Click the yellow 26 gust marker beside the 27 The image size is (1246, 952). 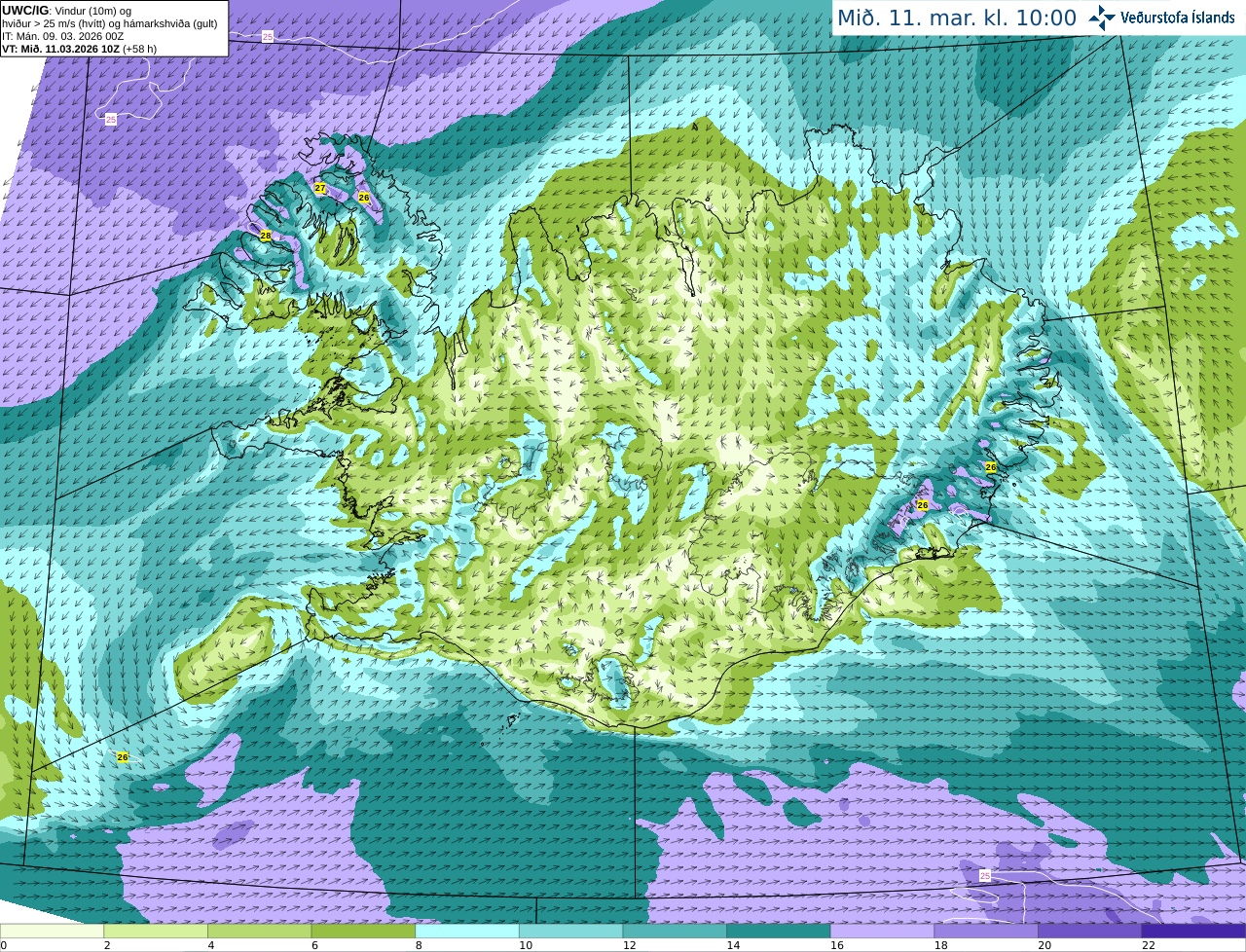tap(364, 198)
